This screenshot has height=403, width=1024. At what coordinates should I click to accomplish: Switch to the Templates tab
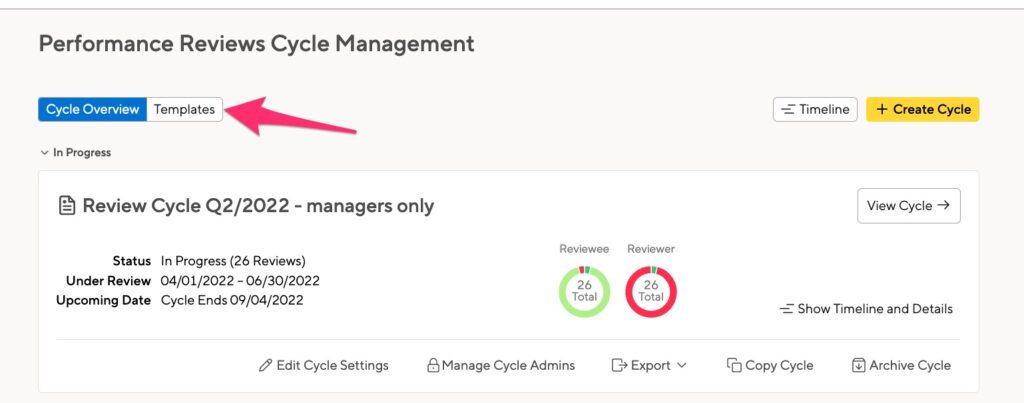(184, 109)
